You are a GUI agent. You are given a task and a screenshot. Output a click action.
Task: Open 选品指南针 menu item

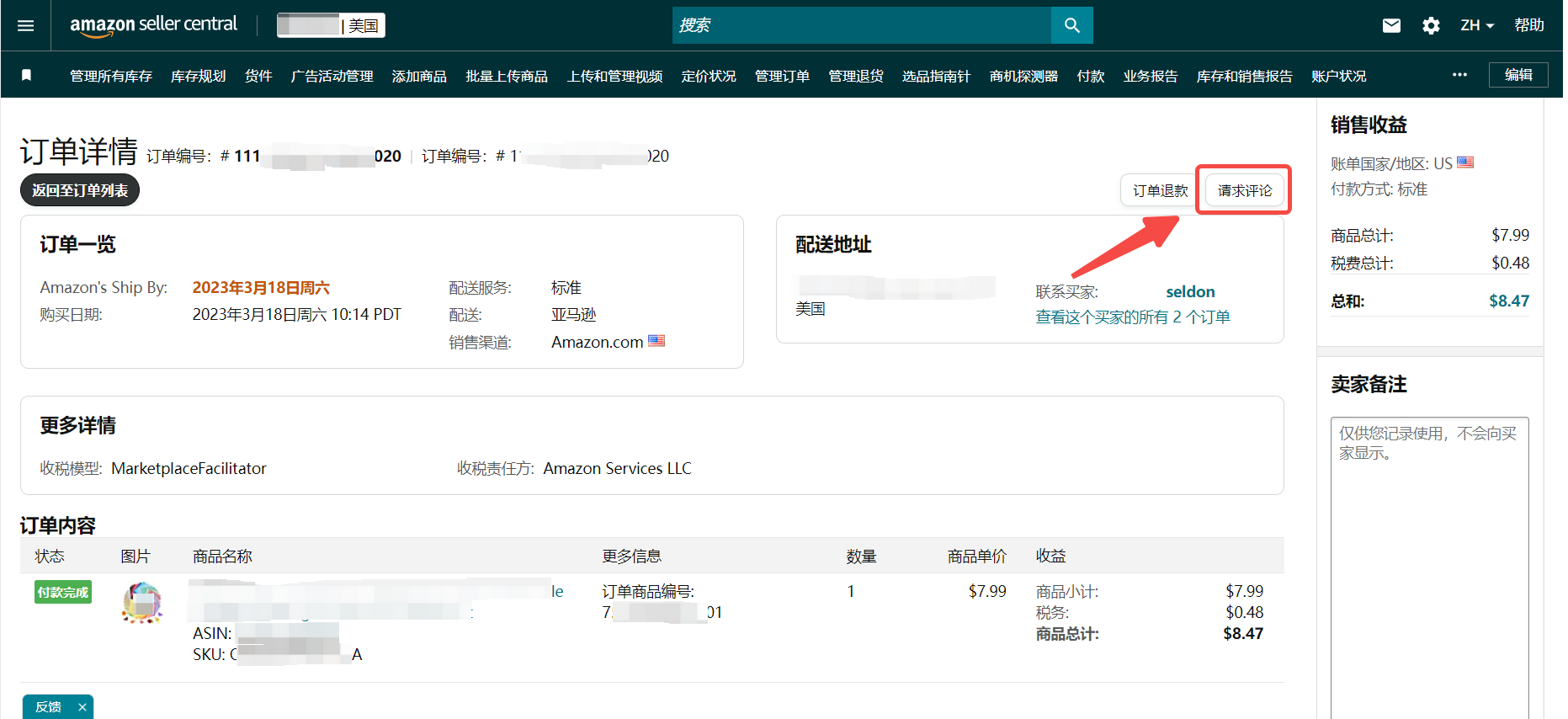pyautogui.click(x=937, y=76)
